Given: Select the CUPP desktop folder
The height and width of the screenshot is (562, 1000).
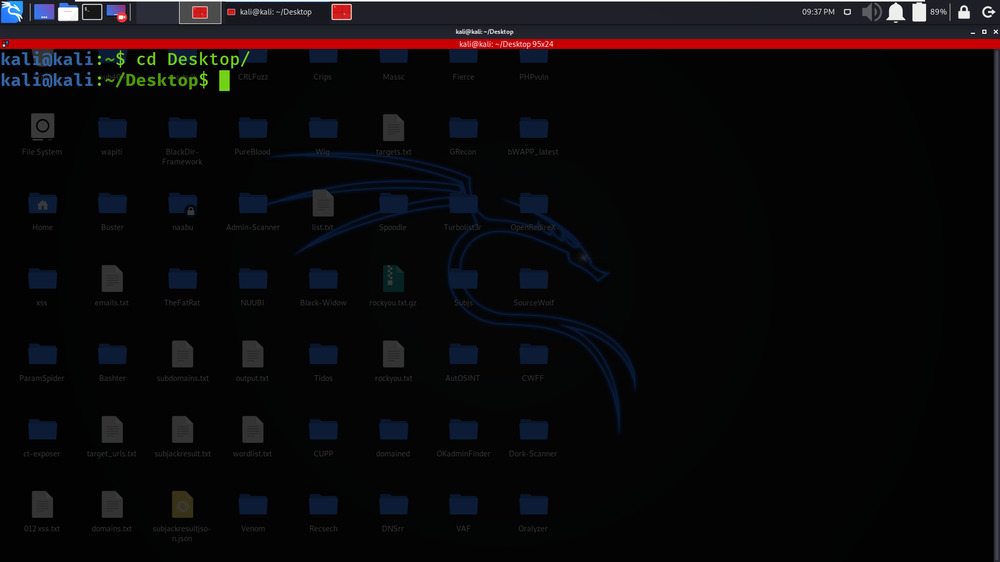Looking at the screenshot, I should pos(323,436).
